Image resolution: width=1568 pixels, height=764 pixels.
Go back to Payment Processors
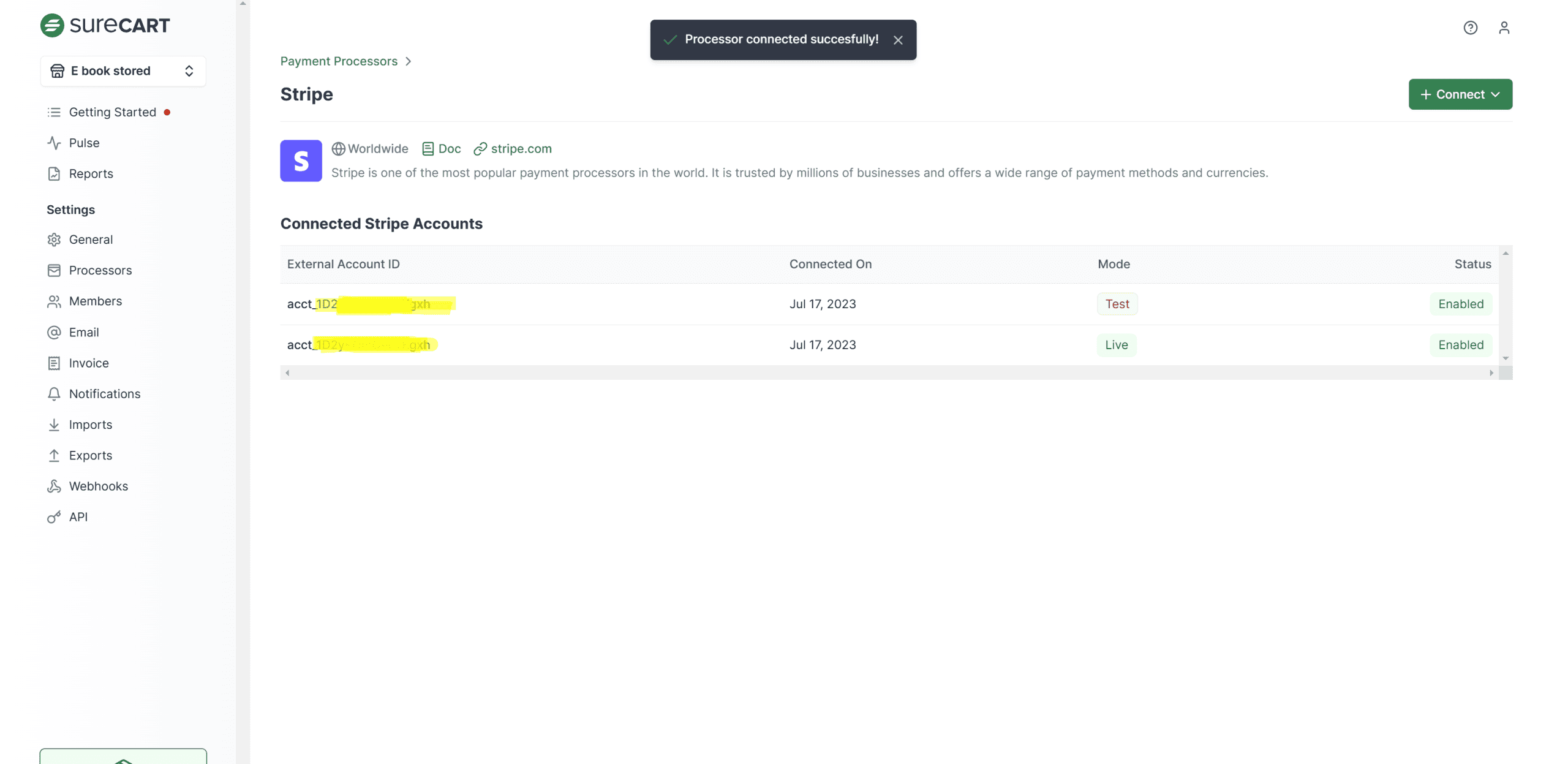(x=339, y=61)
